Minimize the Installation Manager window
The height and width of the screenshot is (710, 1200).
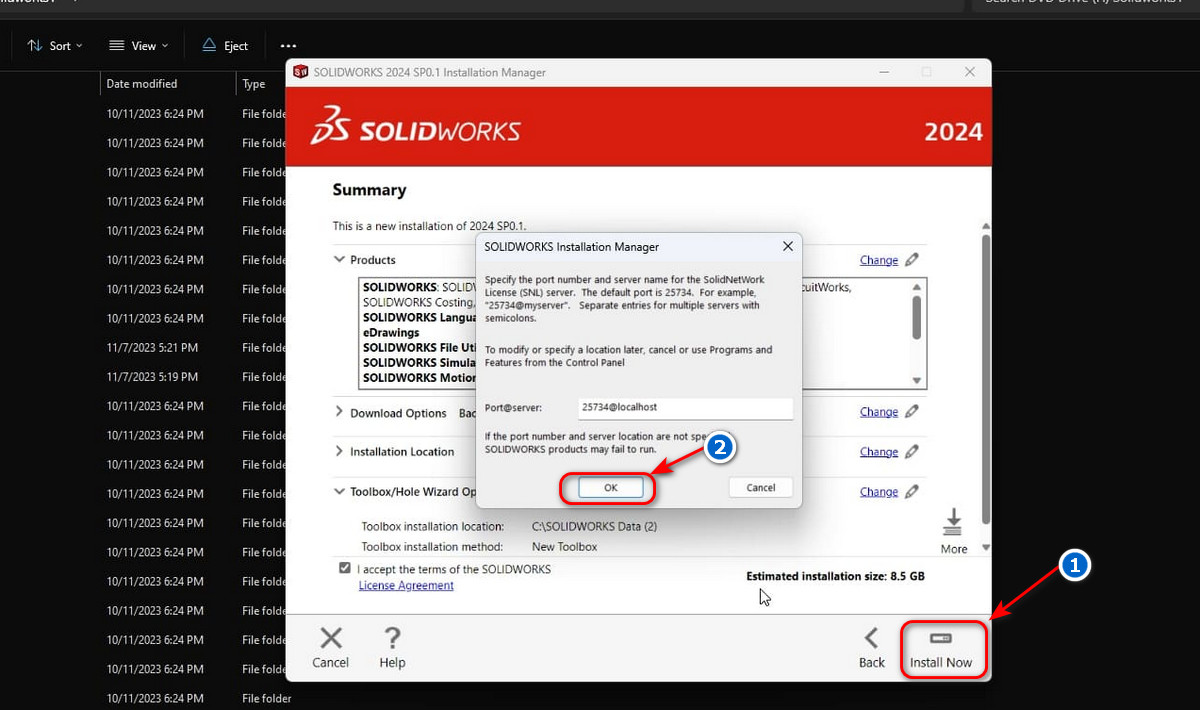coord(882,72)
